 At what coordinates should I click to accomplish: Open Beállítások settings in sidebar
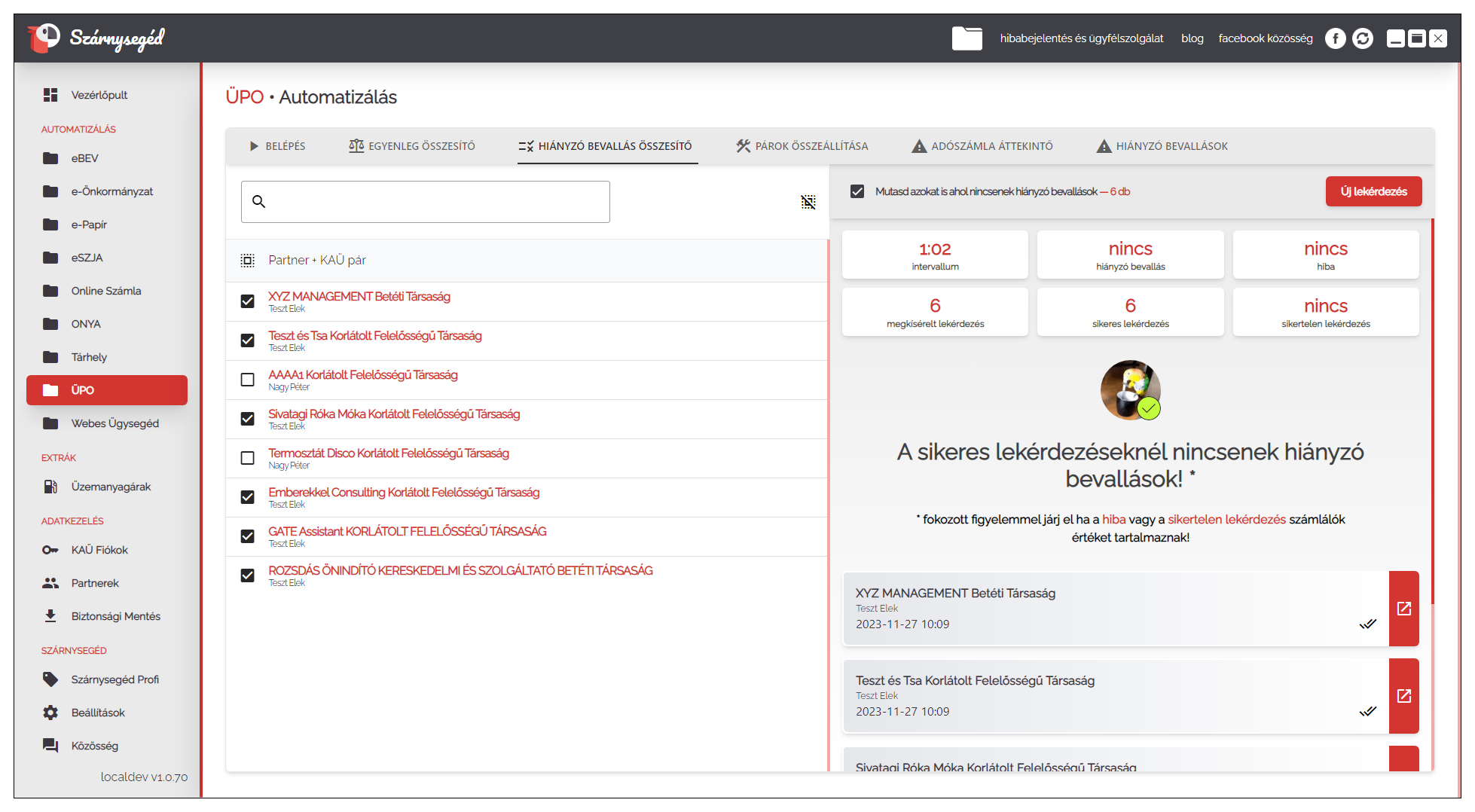[98, 713]
